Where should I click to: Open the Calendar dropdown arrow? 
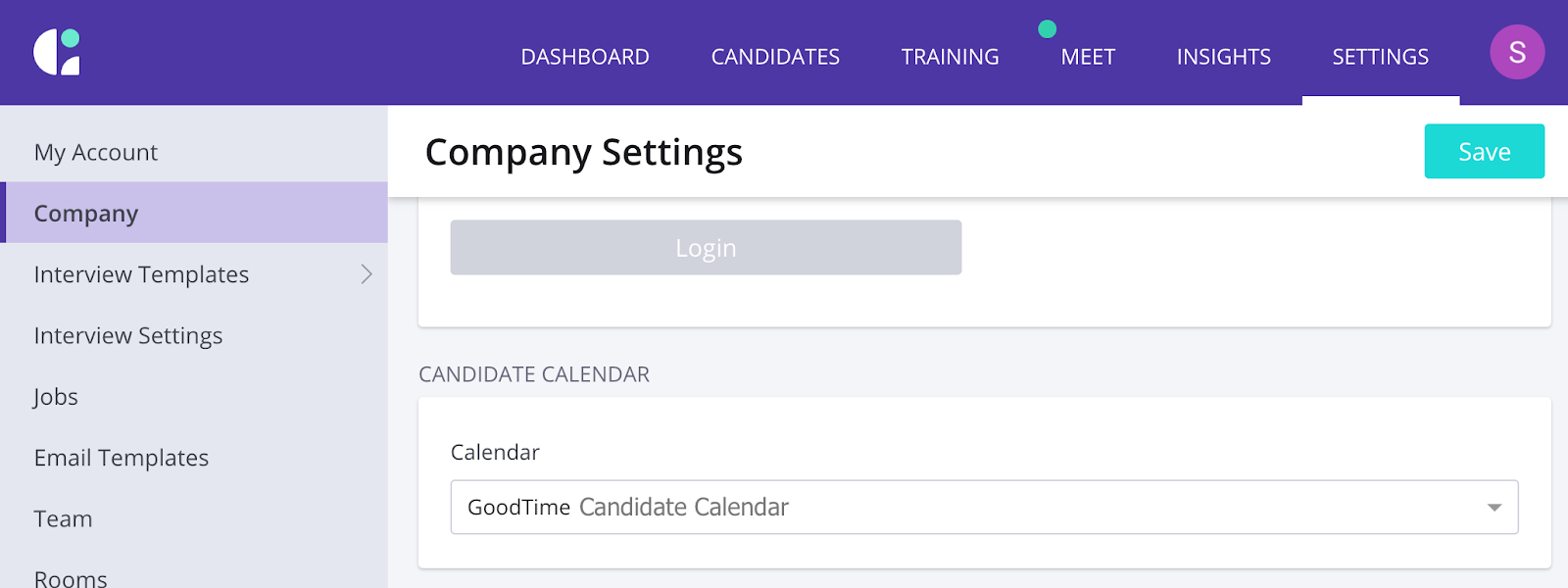(1494, 508)
